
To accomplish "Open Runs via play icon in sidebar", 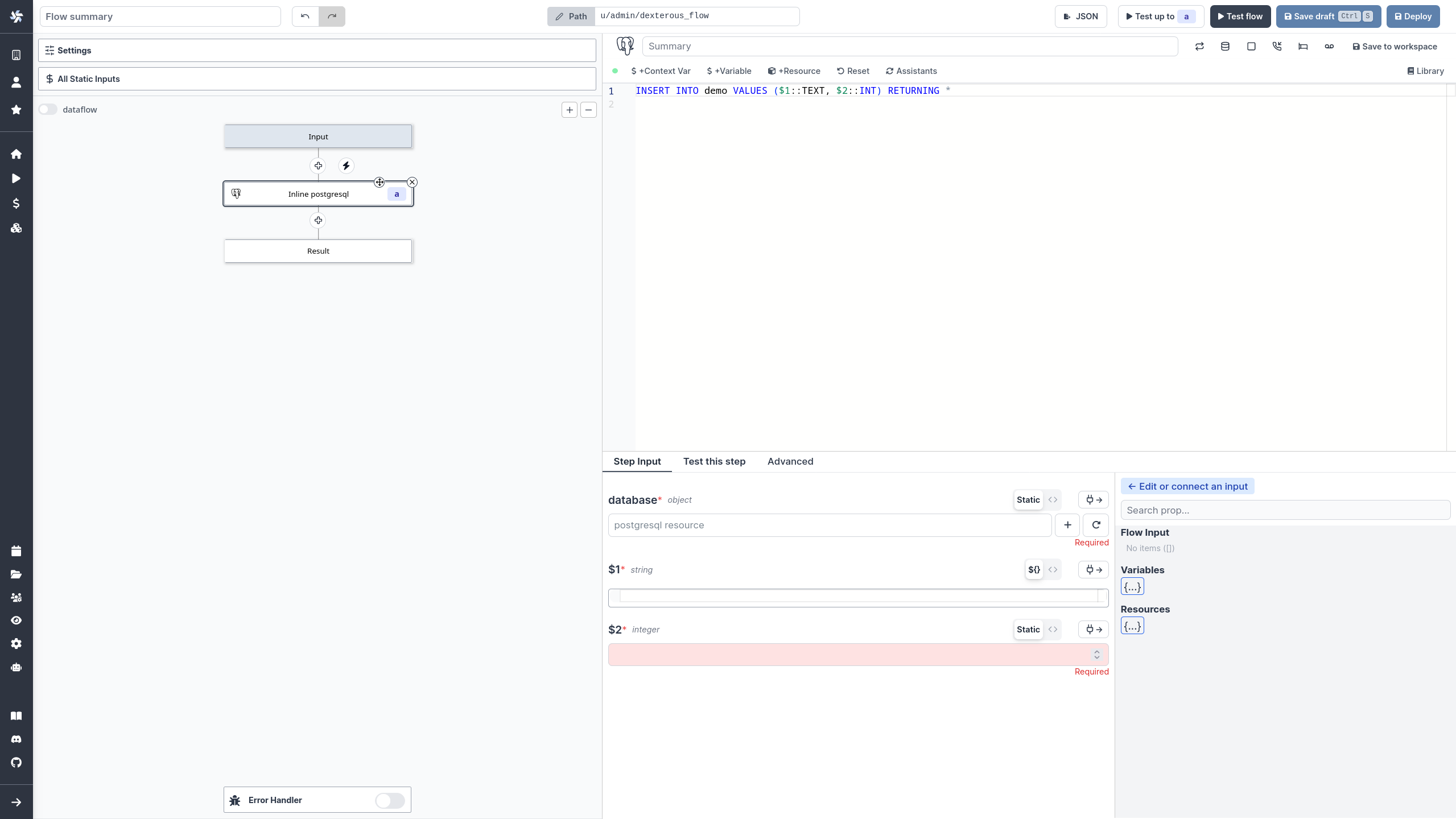I will tap(17, 179).
